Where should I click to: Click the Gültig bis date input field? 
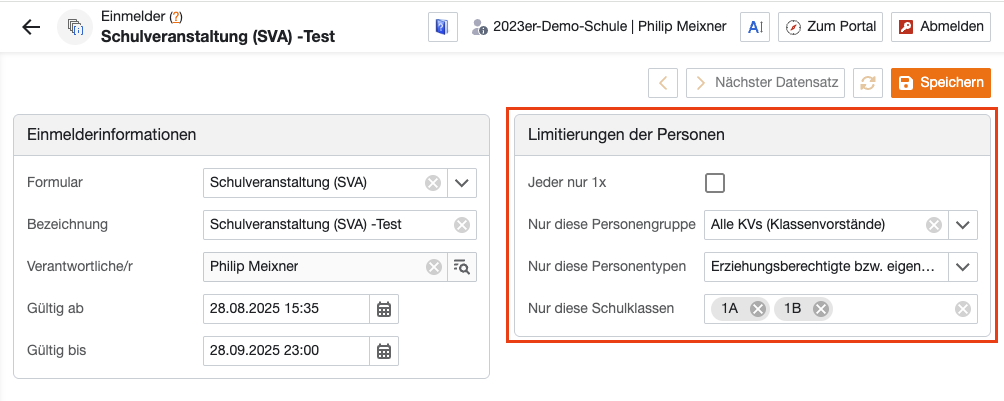(286, 351)
